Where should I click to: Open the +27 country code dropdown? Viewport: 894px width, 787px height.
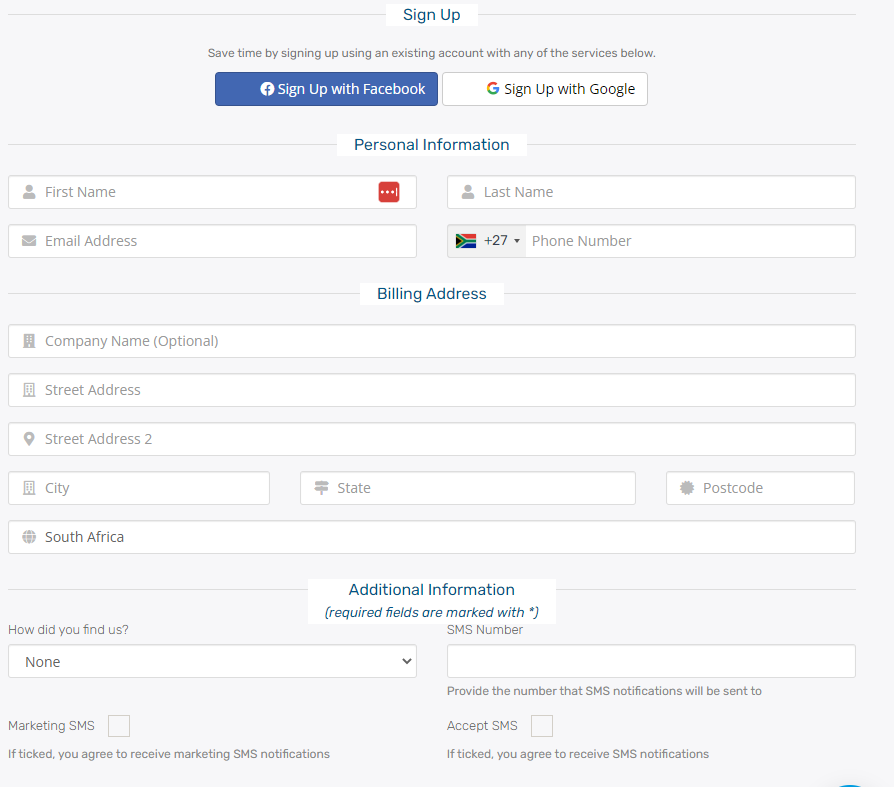487,241
